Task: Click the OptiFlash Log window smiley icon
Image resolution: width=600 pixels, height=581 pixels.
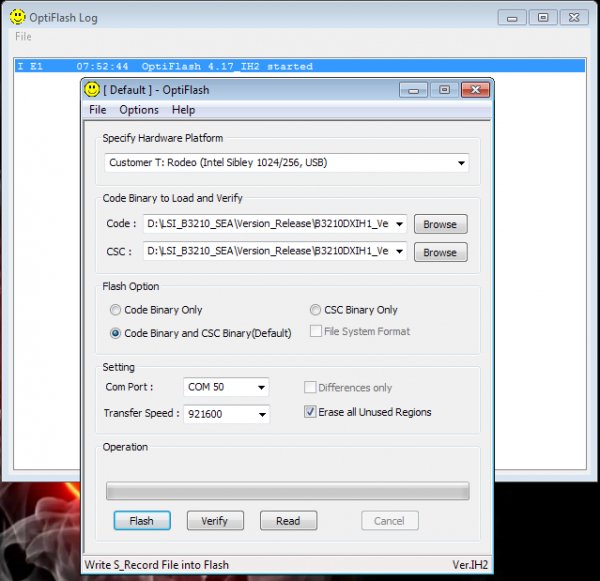Action: pos(18,17)
